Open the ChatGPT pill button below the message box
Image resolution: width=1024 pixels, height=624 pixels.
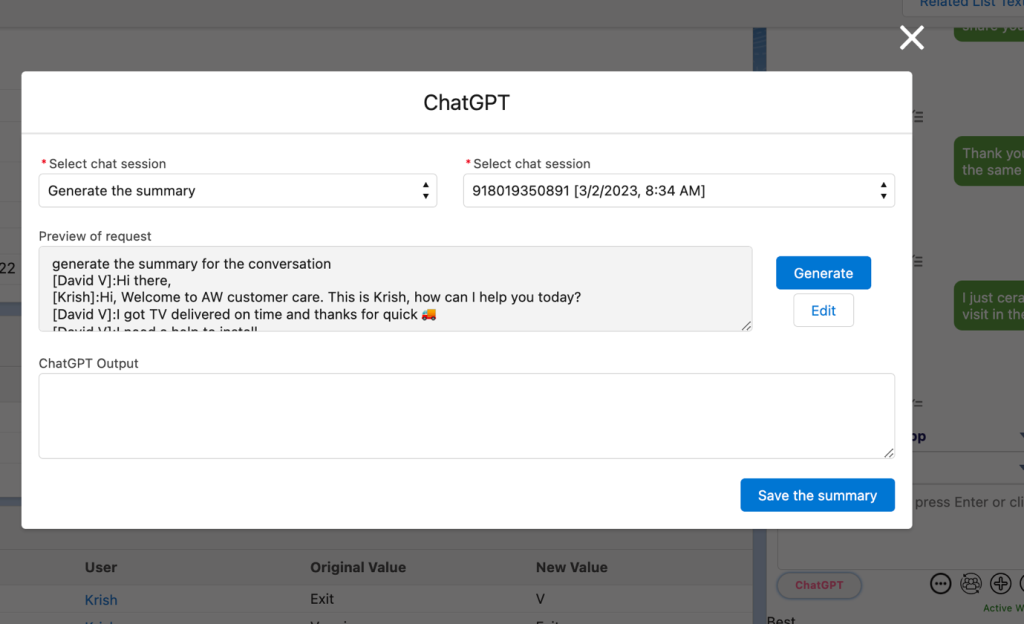(819, 585)
